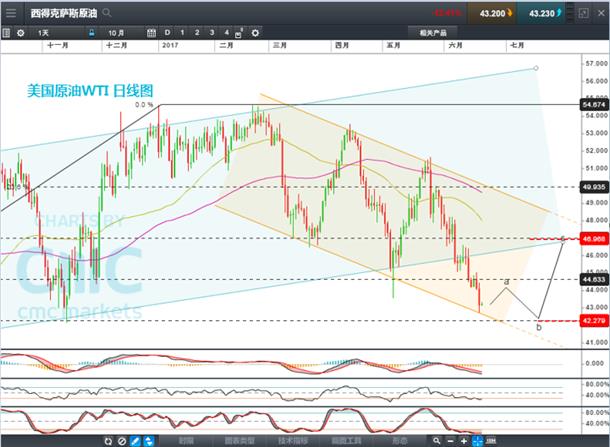Open the calendar date picker icon
The height and width of the screenshot is (447, 610).
click(151, 33)
